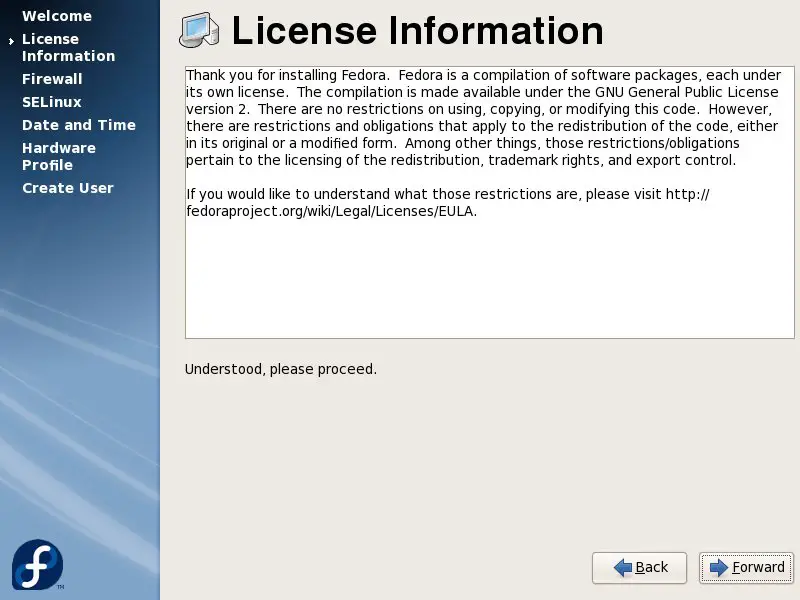
Task: Select Create User sidebar step
Action: [x=68, y=188]
